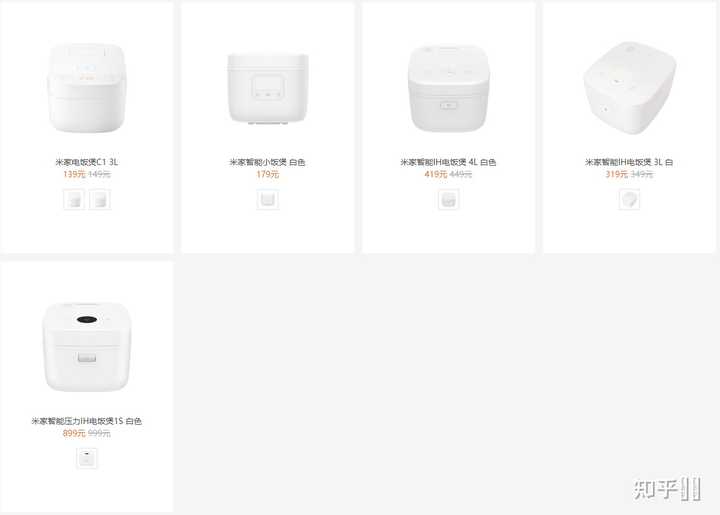720x515 pixels.
Task: Click the 米家电饭煲C1 3L title link
Action: 87,162
